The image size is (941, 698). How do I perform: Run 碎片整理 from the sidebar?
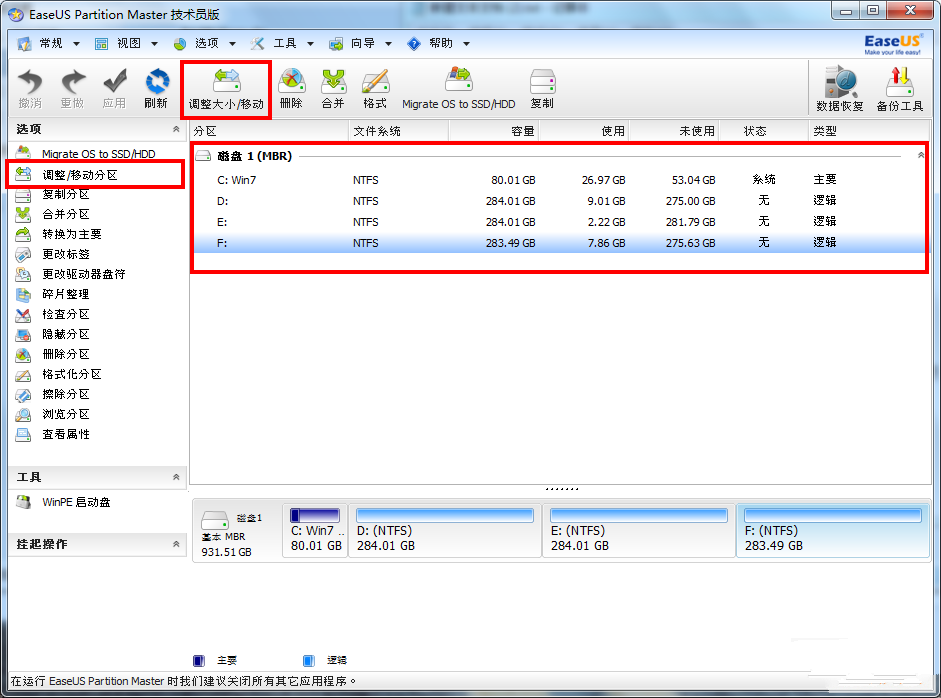click(x=53, y=294)
